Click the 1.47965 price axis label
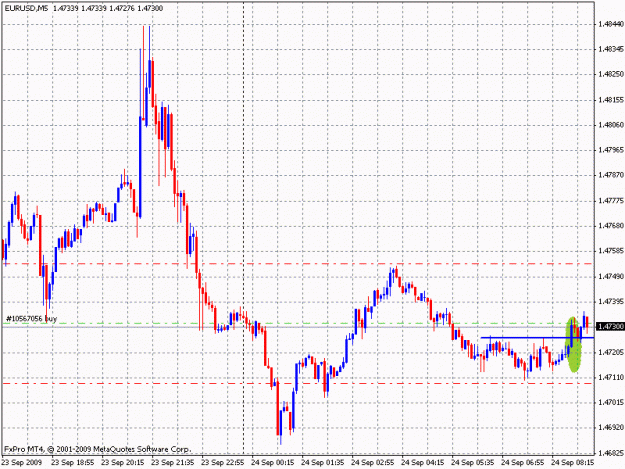Viewport: 625px width, 469px height. pos(611,150)
